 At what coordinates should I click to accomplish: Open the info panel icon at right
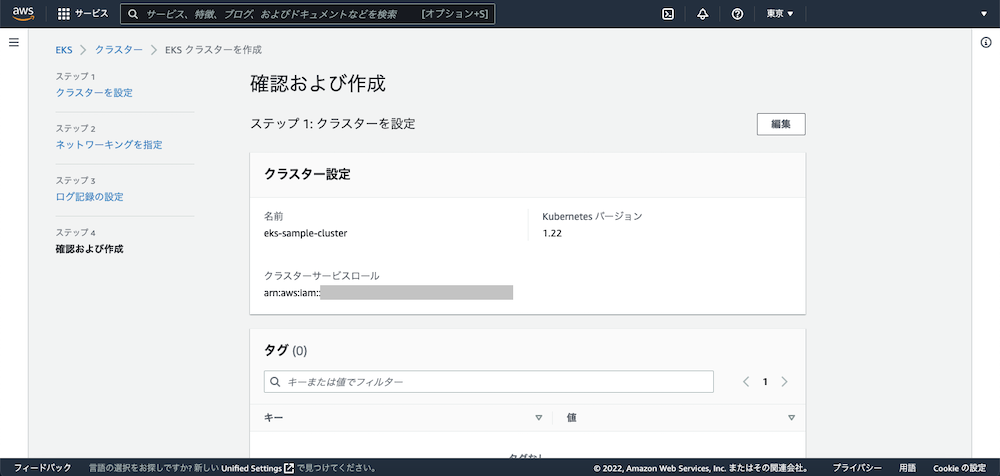pos(986,42)
